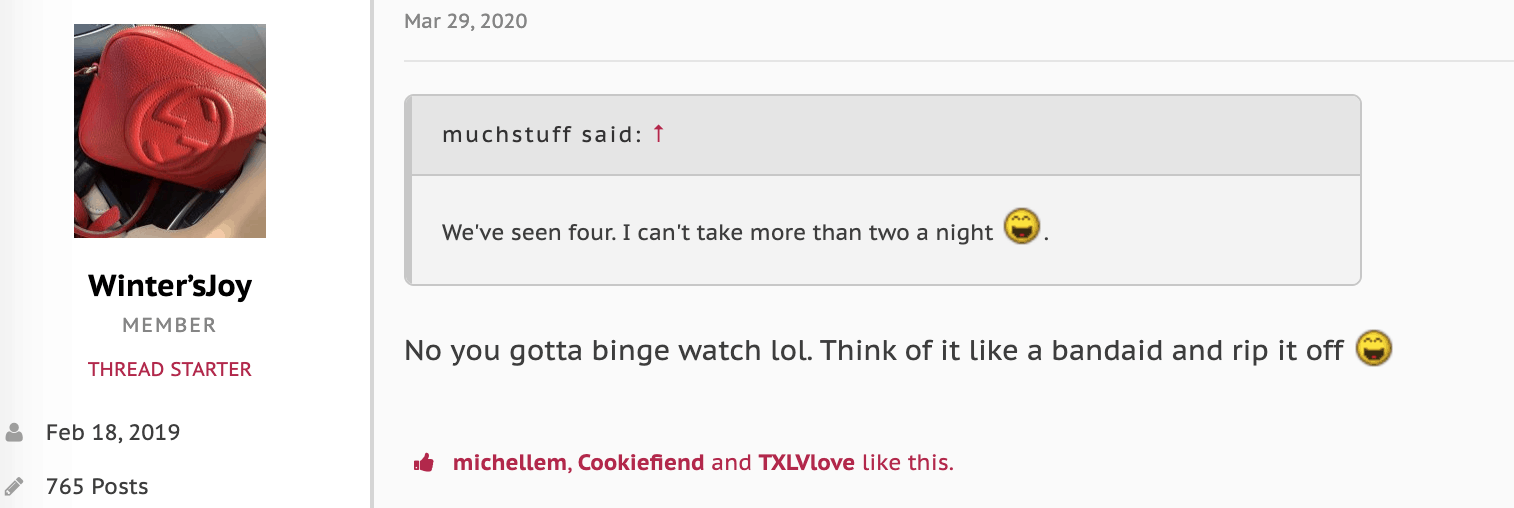Click the Feb 18, 2019 join date
The image size is (1514, 508).
[x=113, y=433]
